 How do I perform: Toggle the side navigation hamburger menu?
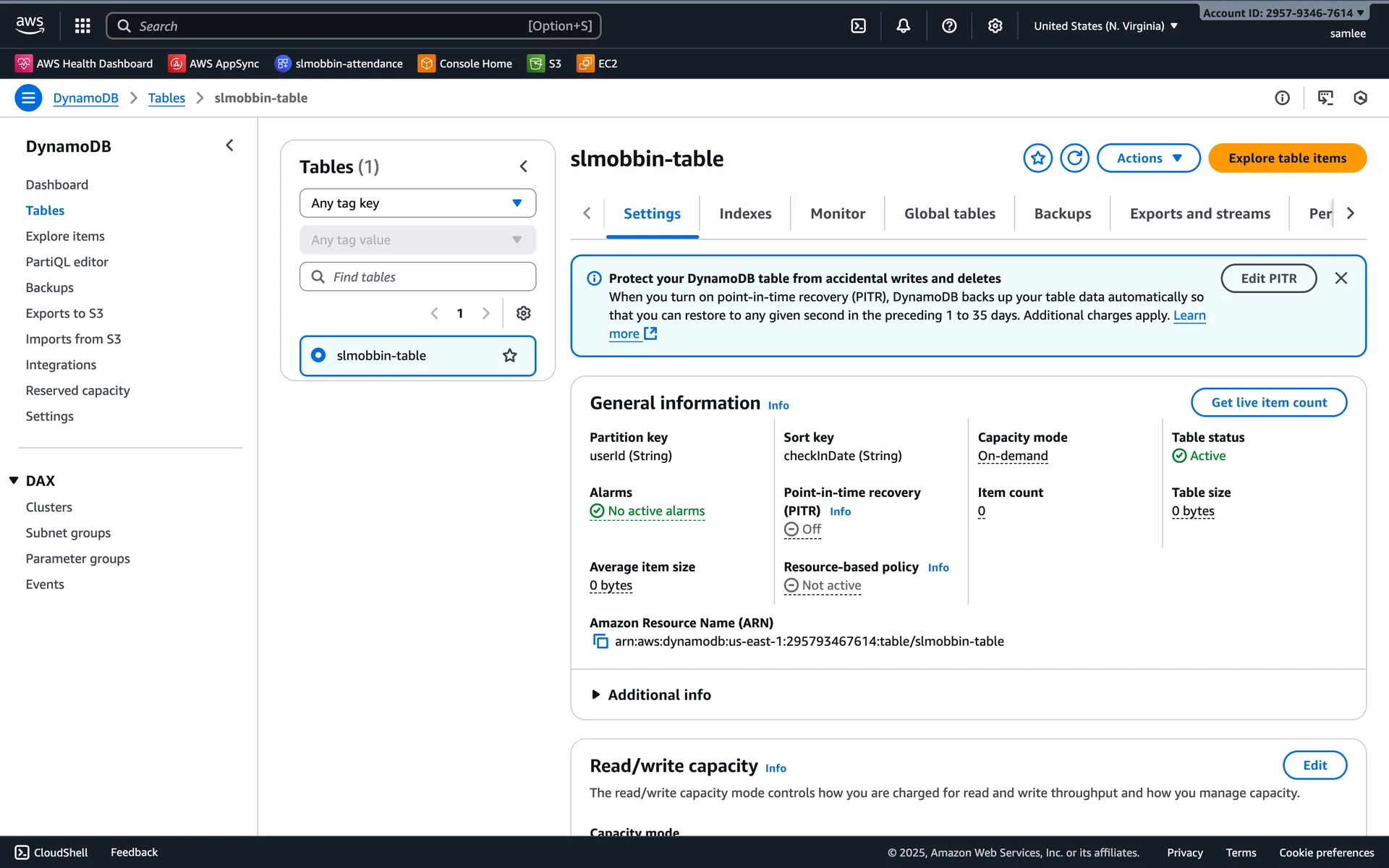point(28,98)
